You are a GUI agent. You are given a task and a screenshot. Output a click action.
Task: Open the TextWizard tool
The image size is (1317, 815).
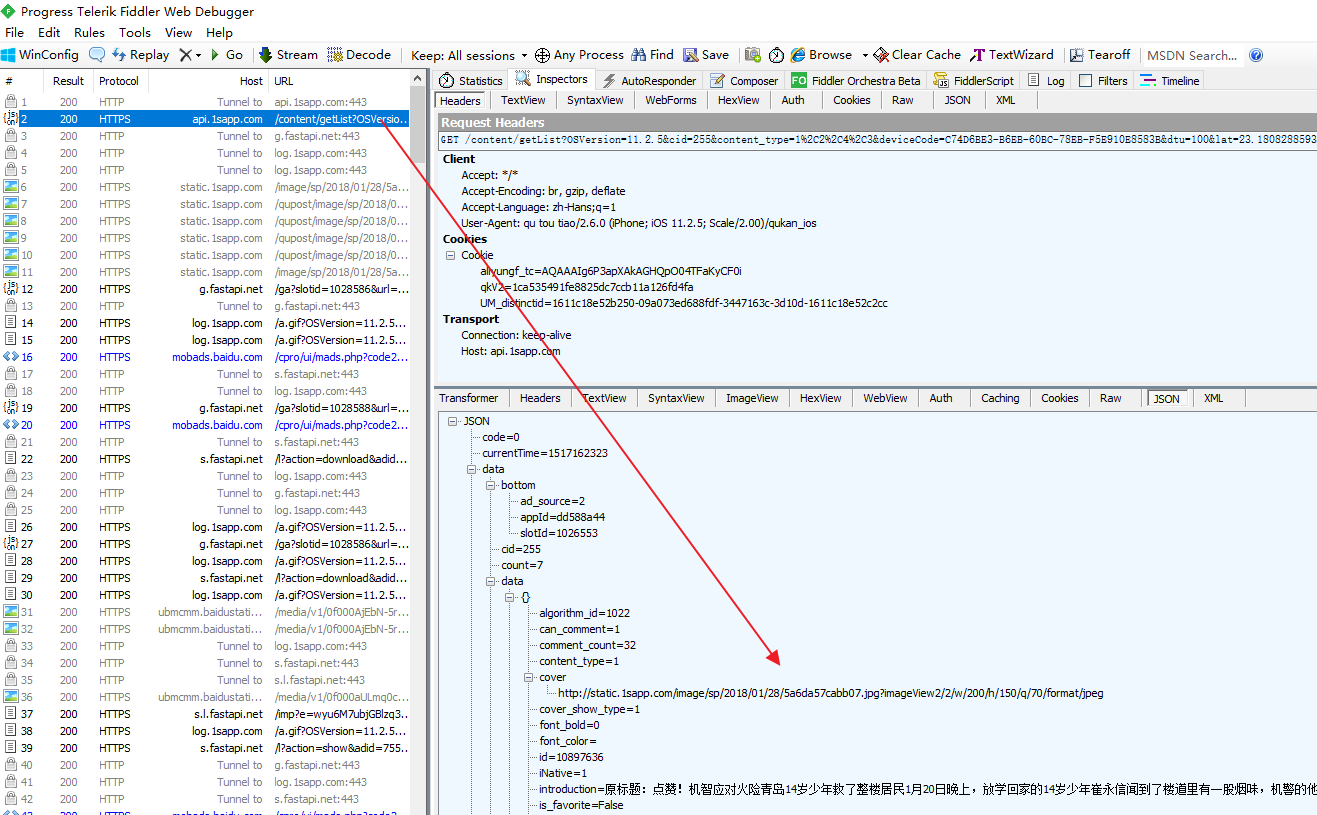pos(1012,55)
